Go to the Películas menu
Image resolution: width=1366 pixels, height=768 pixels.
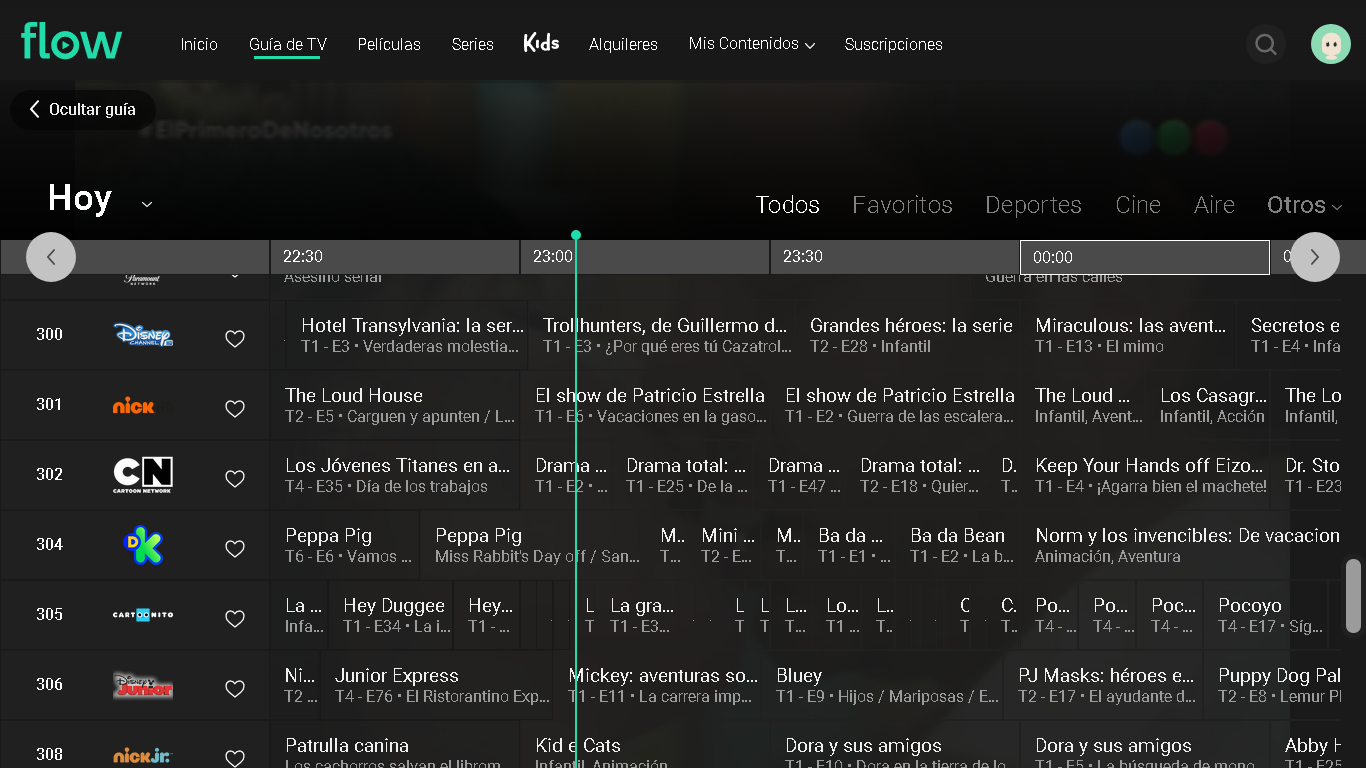pyautogui.click(x=389, y=44)
